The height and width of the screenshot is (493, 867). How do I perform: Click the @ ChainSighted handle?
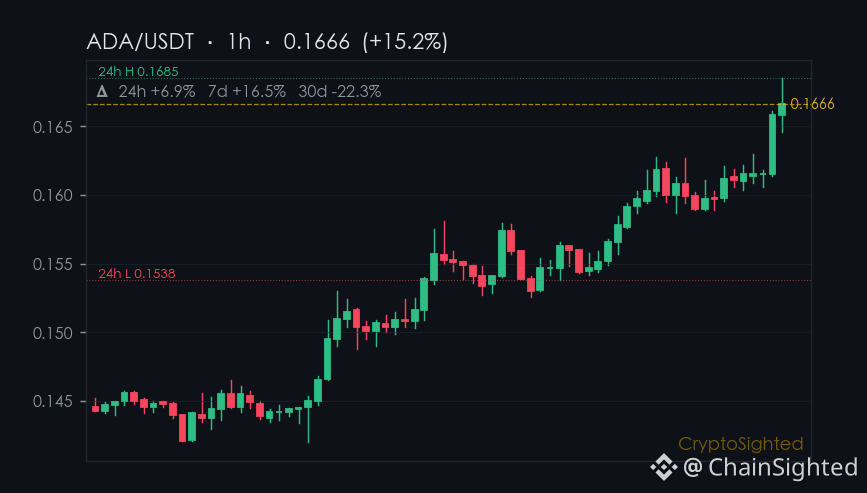click(x=771, y=468)
